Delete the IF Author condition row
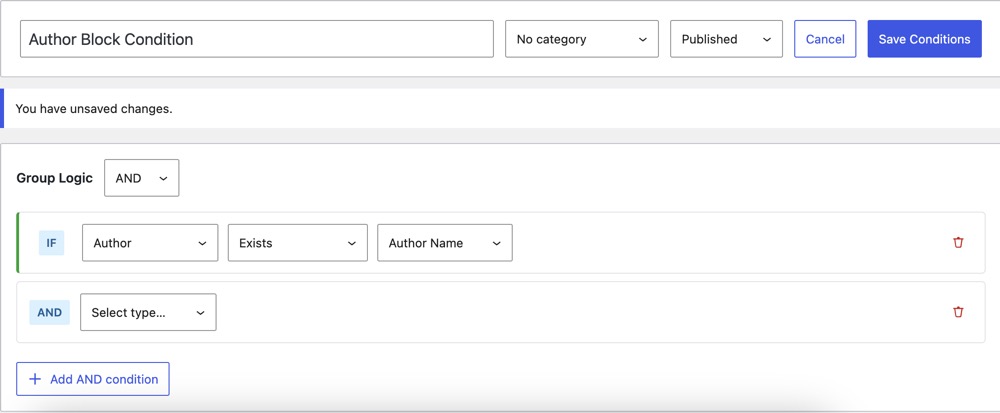This screenshot has width=1000, height=413. 958,243
